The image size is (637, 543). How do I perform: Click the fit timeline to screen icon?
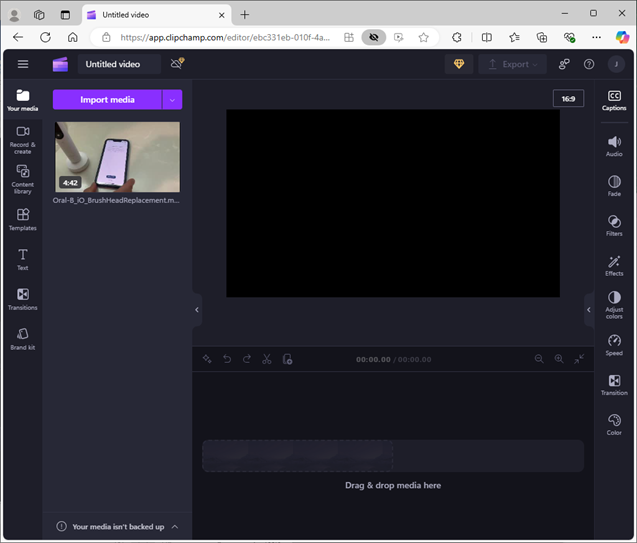tap(579, 359)
